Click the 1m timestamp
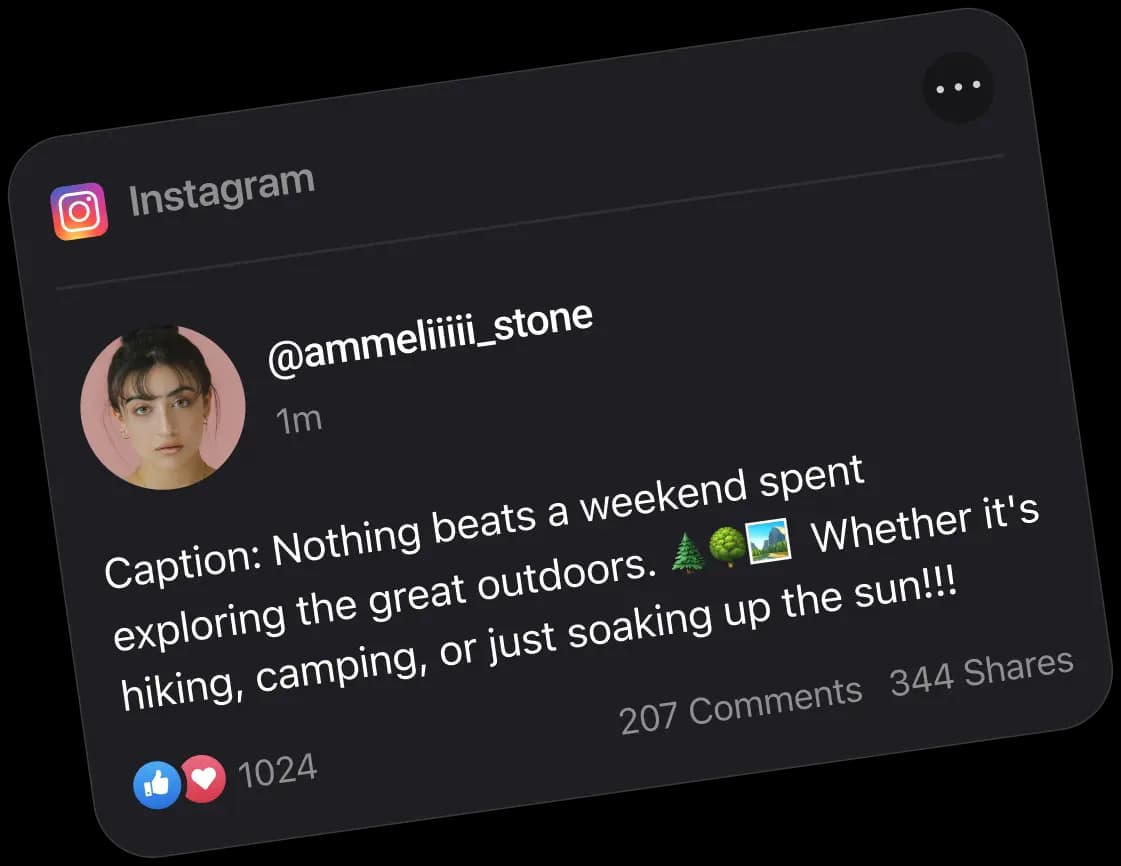Screen dimensions: 1121x866 pos(299,420)
